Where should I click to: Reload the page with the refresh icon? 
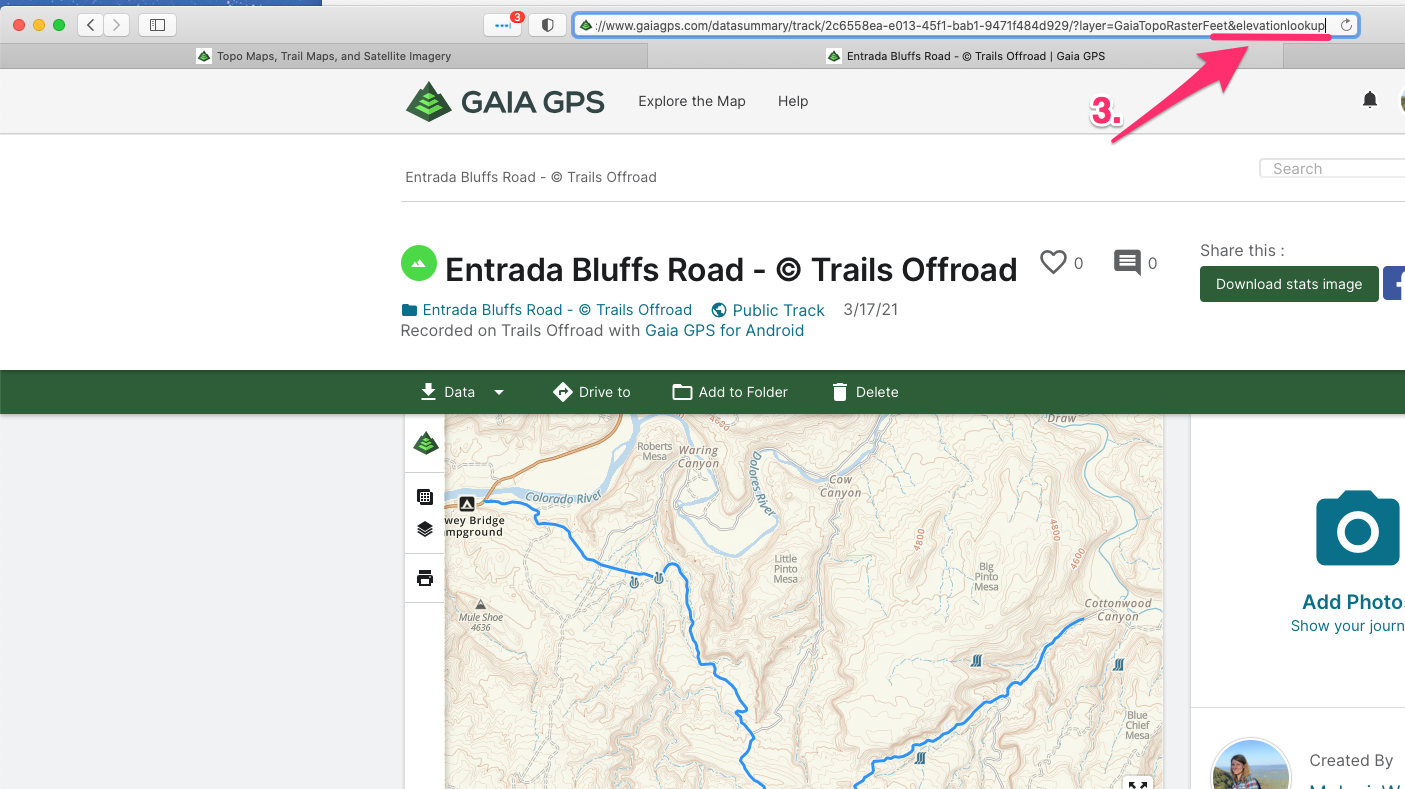point(1346,25)
